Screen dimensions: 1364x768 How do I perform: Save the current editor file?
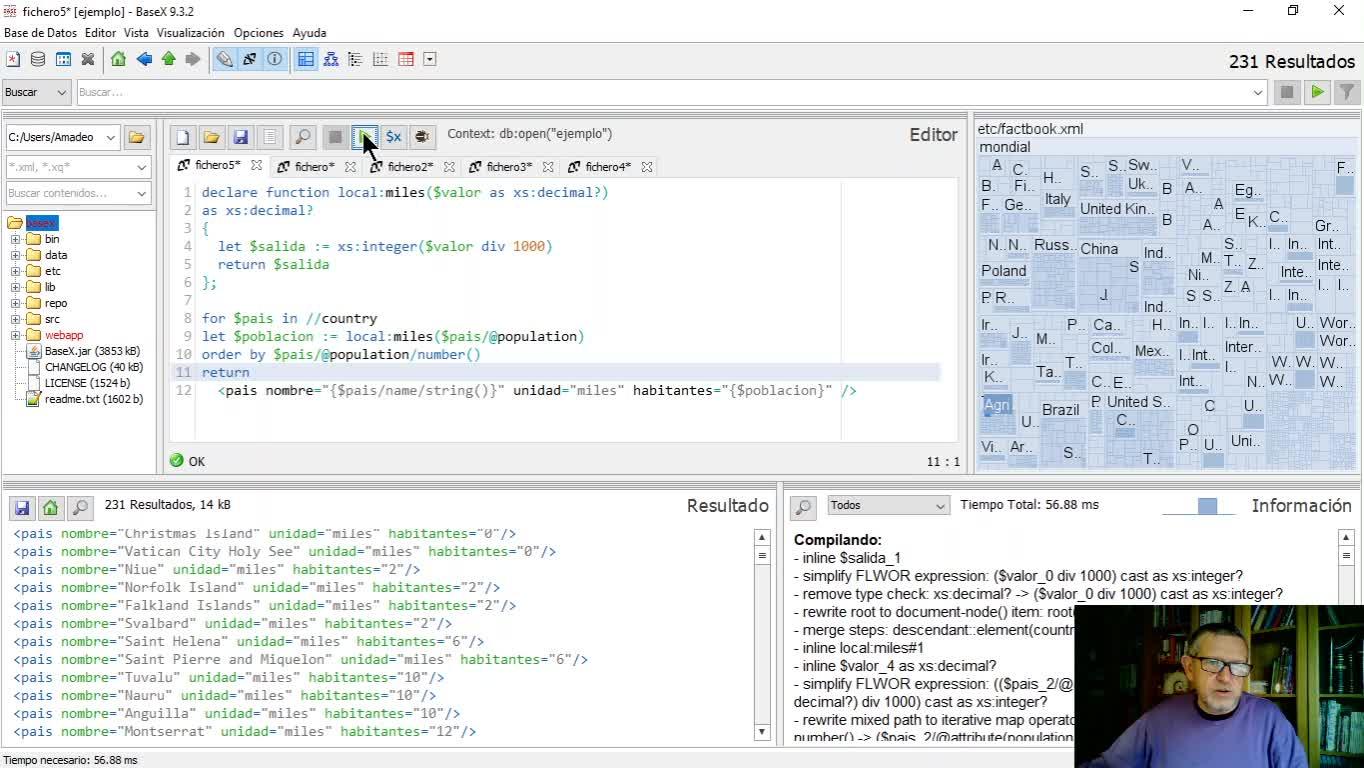pyautogui.click(x=240, y=137)
